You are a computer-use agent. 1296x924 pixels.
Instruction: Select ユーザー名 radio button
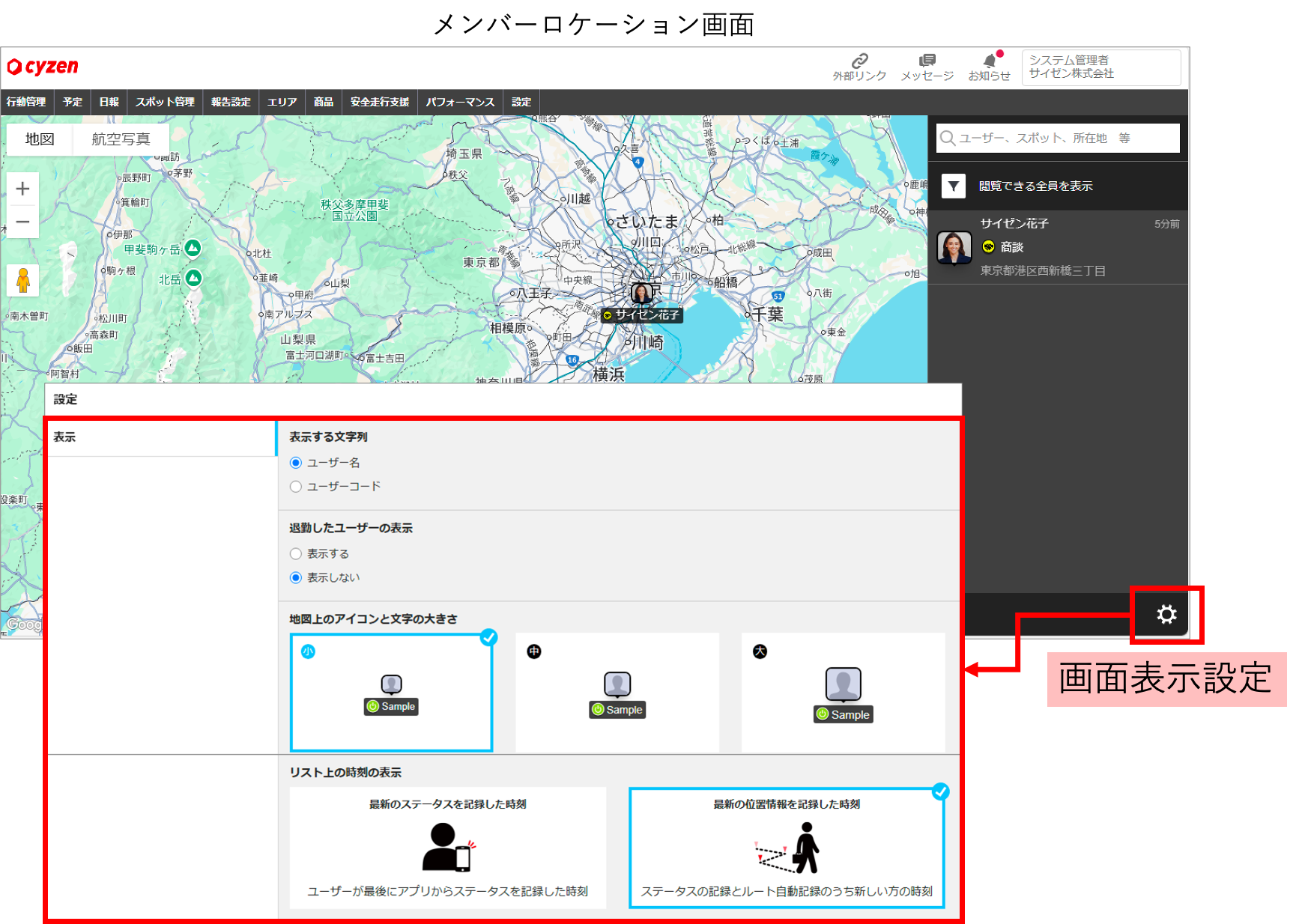pos(296,463)
